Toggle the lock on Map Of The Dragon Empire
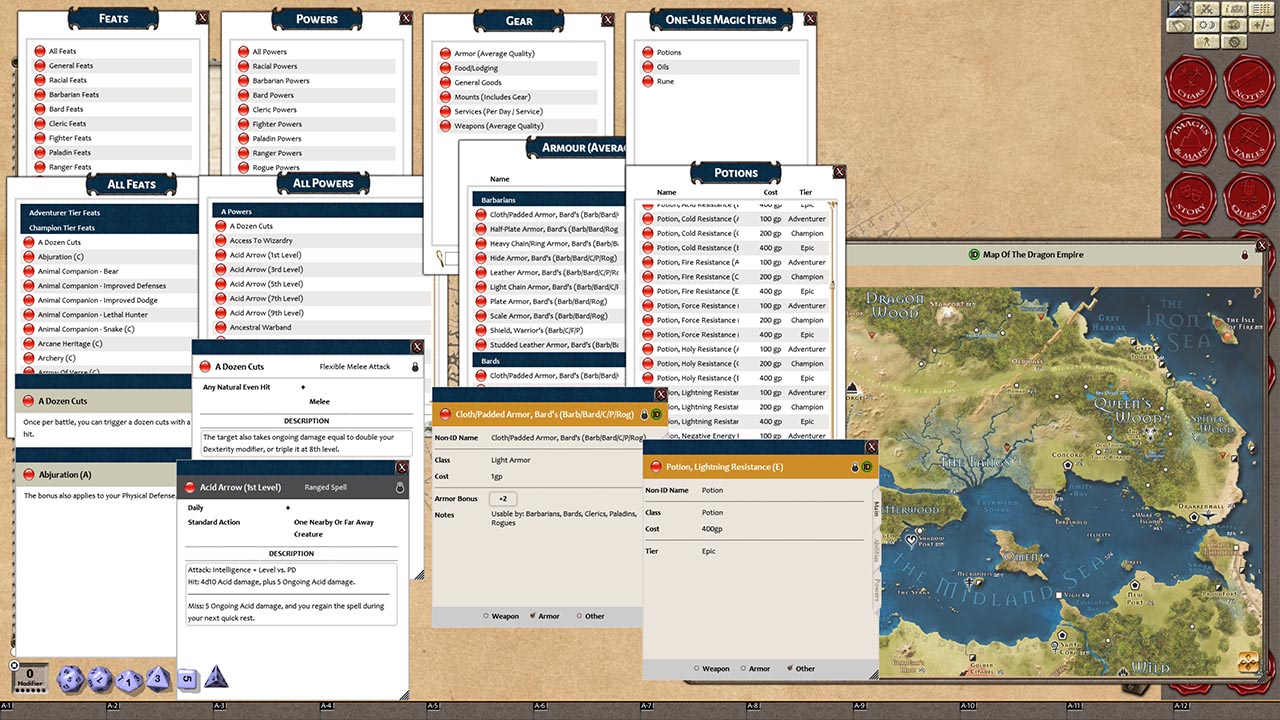Image resolution: width=1280 pixels, height=720 pixels. 1245,255
